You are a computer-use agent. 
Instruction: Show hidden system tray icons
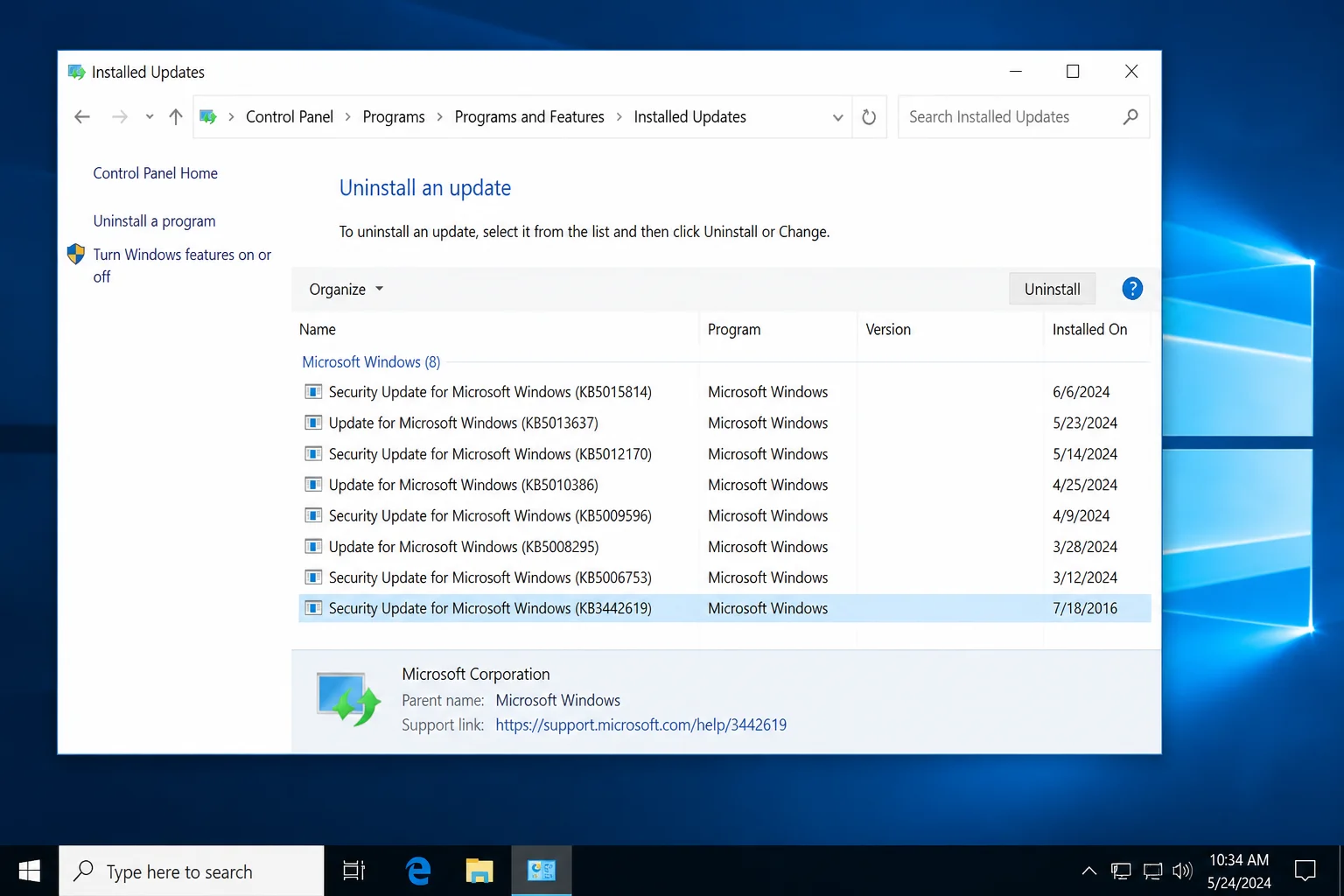pyautogui.click(x=1089, y=871)
